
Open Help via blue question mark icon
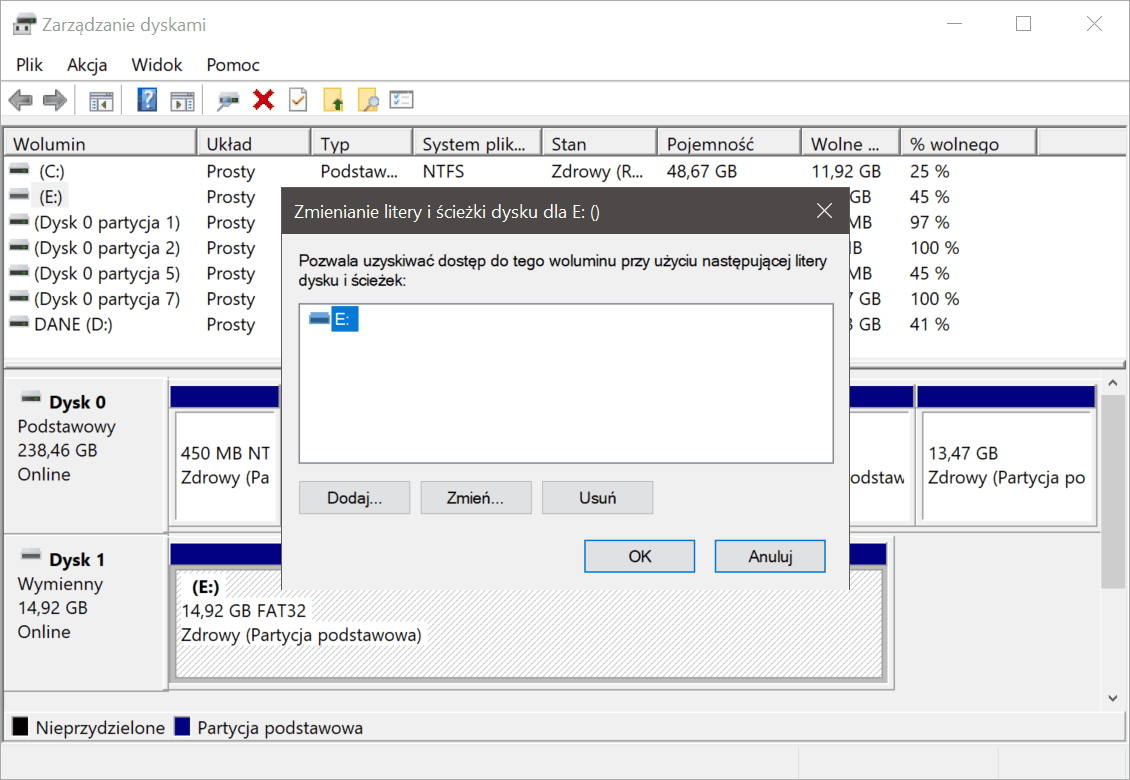pyautogui.click(x=147, y=100)
